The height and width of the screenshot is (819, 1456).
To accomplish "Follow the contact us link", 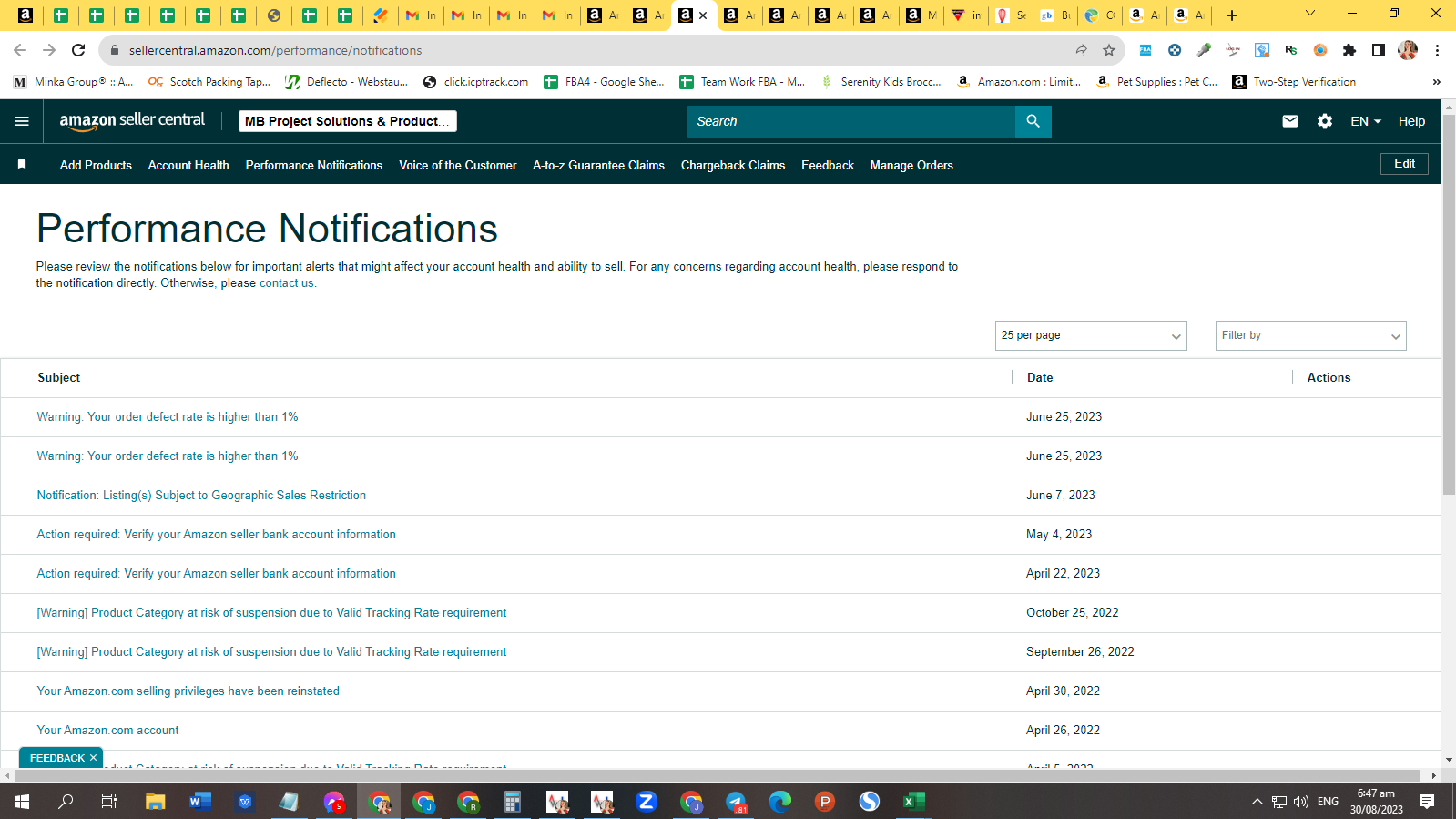I will tap(287, 283).
